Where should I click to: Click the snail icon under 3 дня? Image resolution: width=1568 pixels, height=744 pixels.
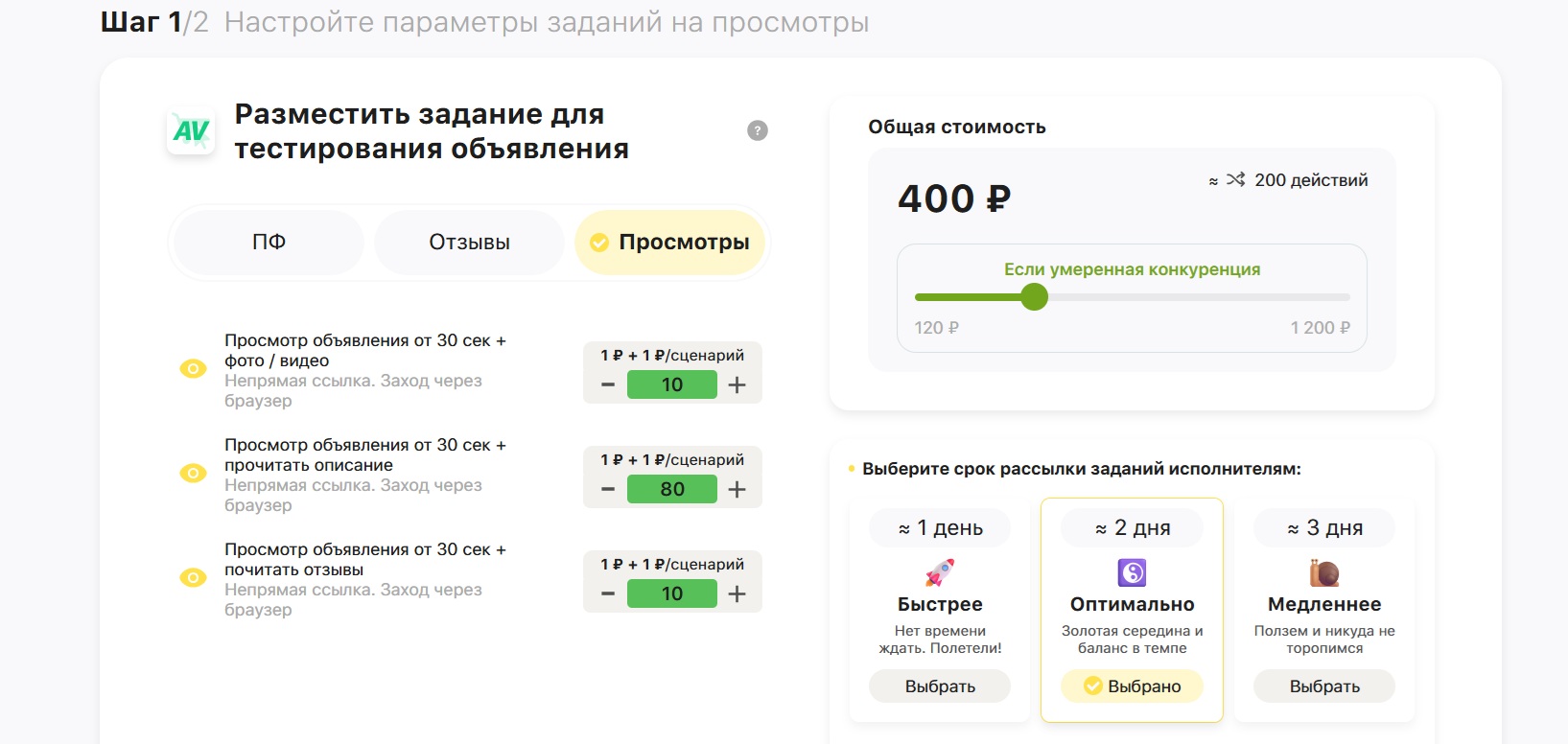tap(1323, 572)
